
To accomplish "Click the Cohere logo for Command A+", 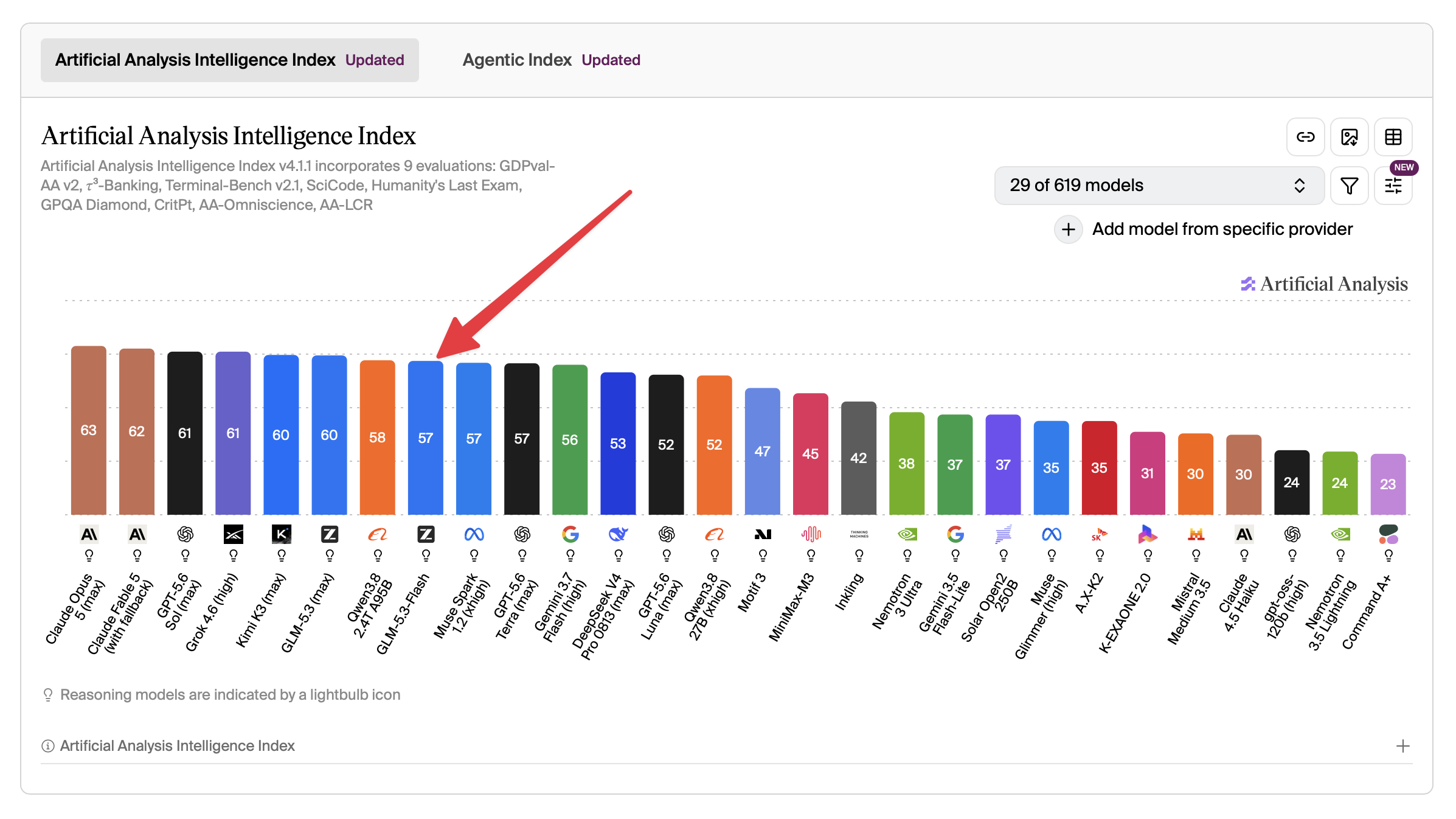I will pos(1388,534).
